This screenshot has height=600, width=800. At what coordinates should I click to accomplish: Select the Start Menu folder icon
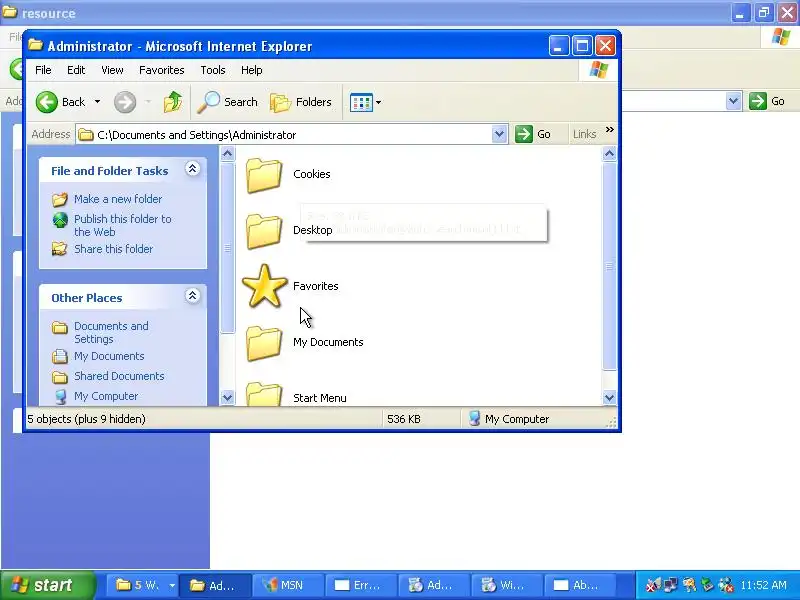point(264,394)
